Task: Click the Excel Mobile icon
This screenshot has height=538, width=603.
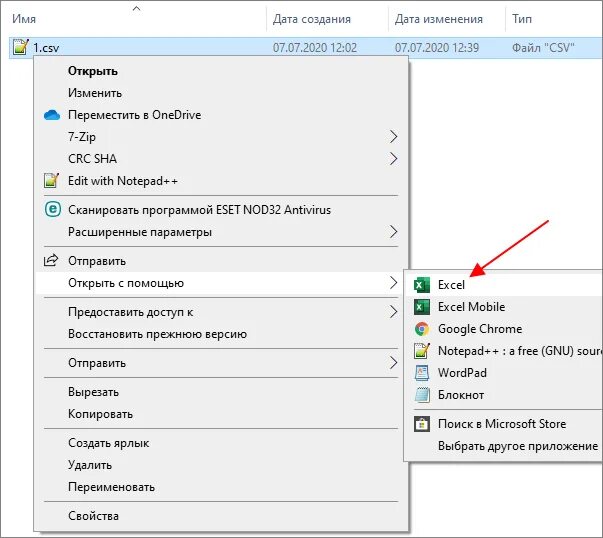Action: pos(421,307)
